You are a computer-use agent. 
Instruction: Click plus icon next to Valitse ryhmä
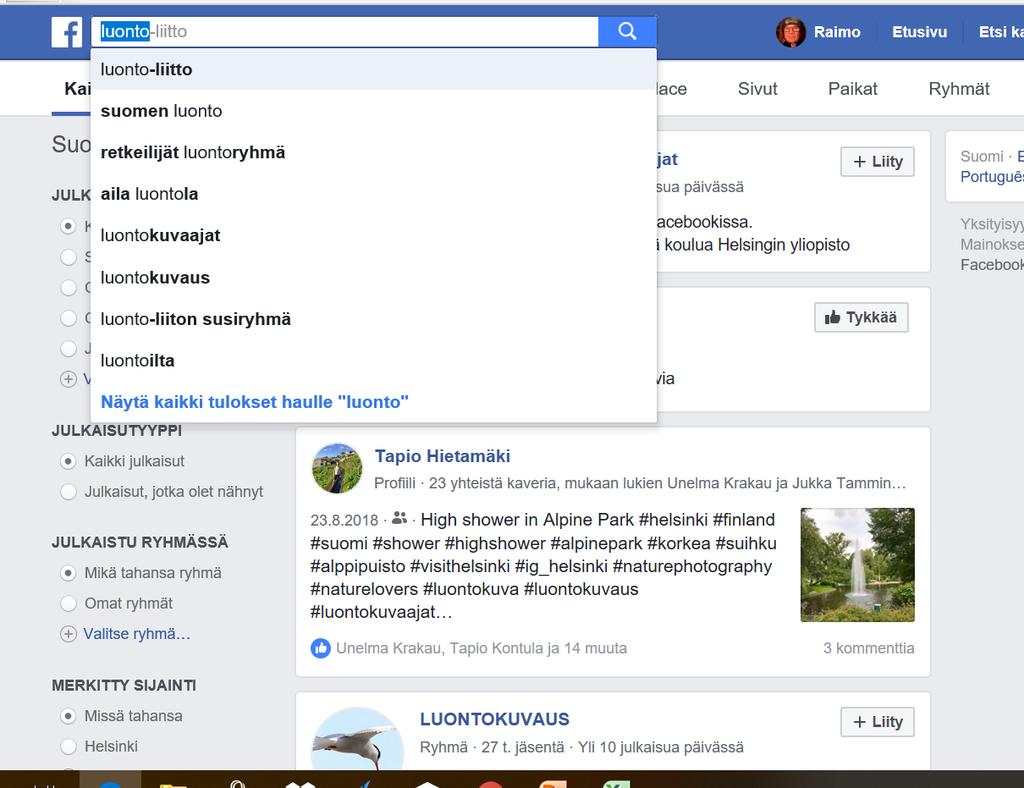point(69,634)
